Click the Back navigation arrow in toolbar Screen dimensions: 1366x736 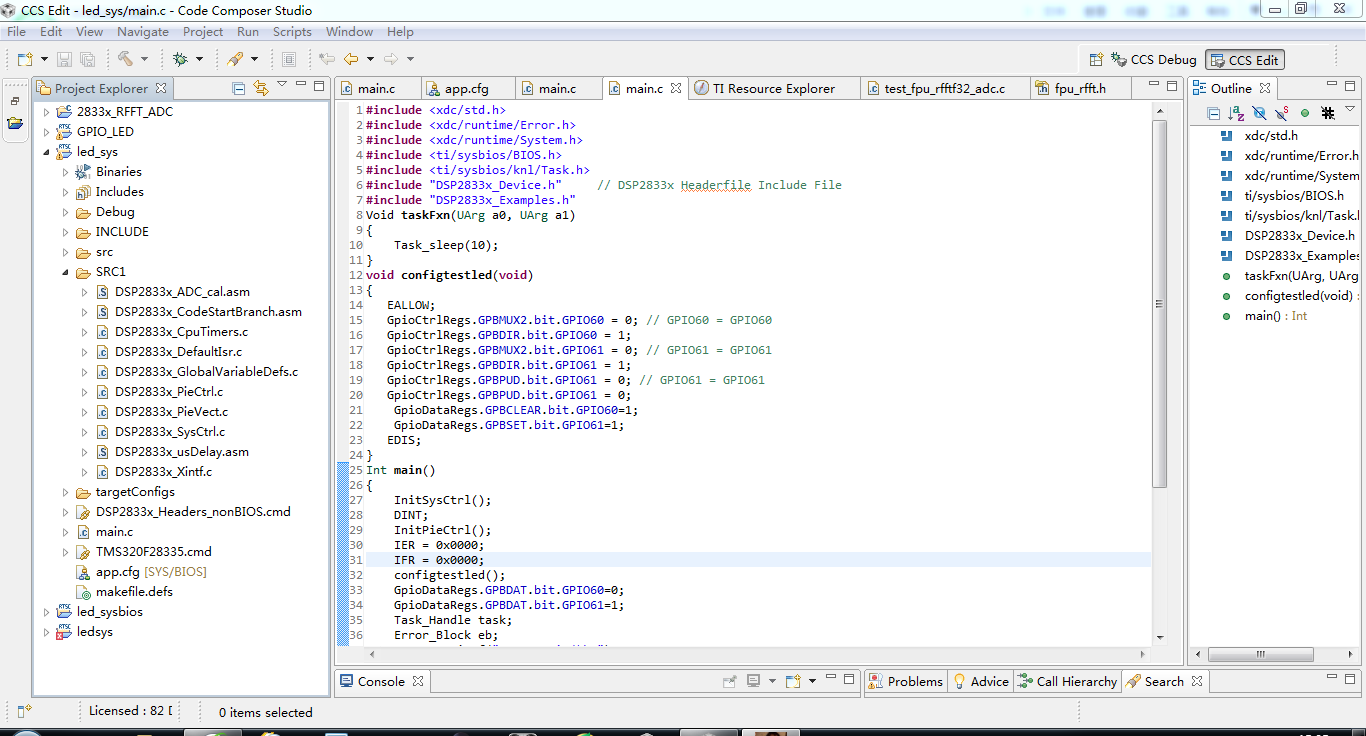[x=351, y=59]
